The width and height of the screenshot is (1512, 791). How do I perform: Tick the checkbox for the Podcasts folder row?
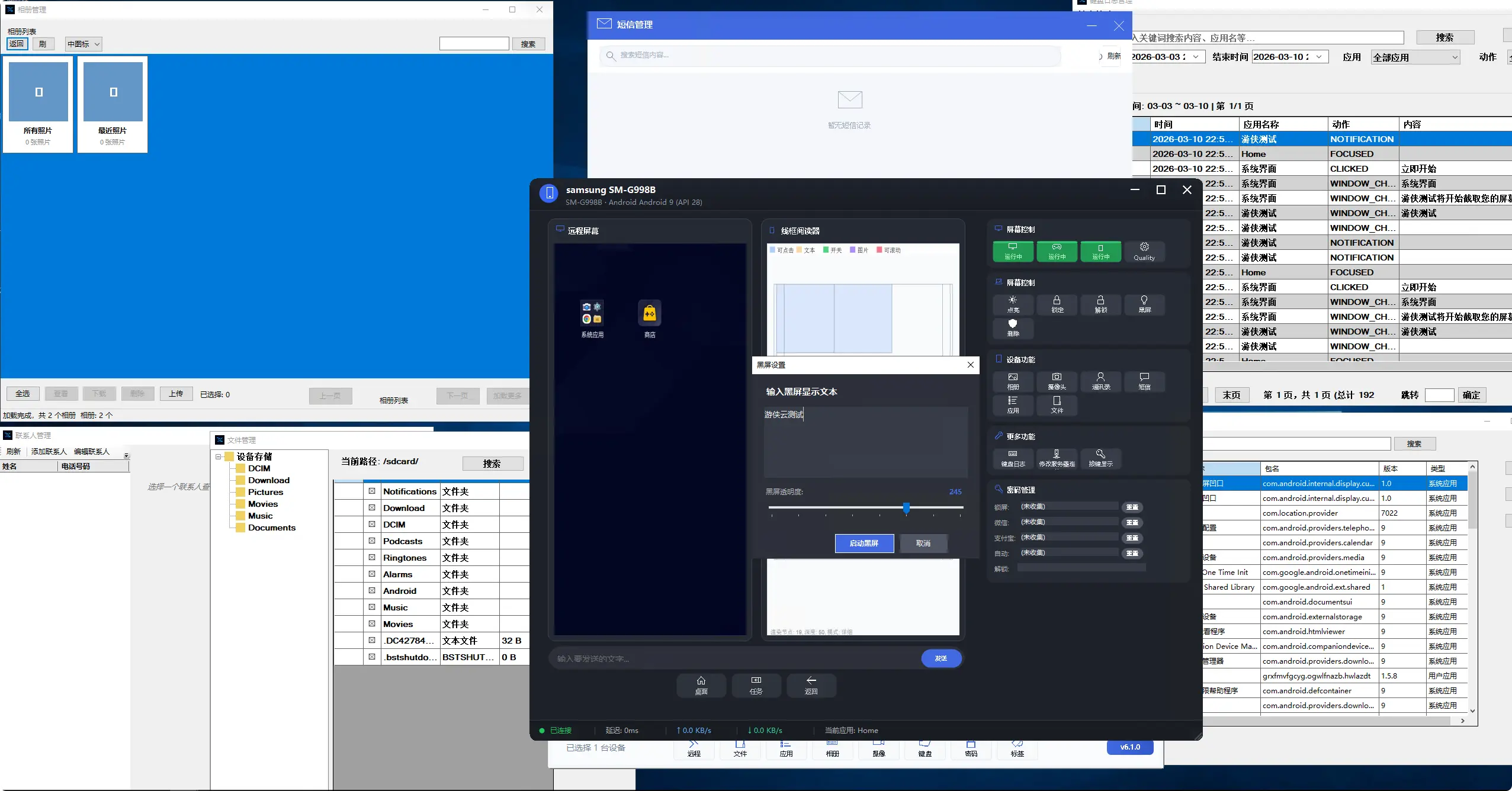click(372, 541)
